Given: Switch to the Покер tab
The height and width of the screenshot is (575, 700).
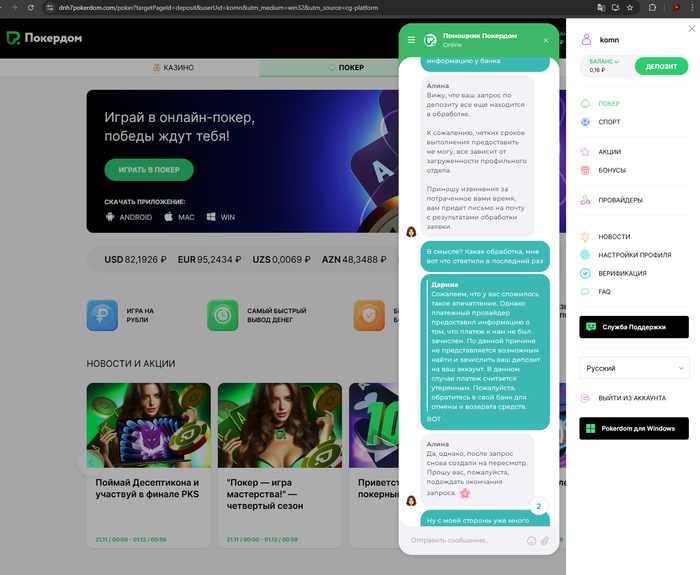Looking at the screenshot, I should tap(346, 67).
